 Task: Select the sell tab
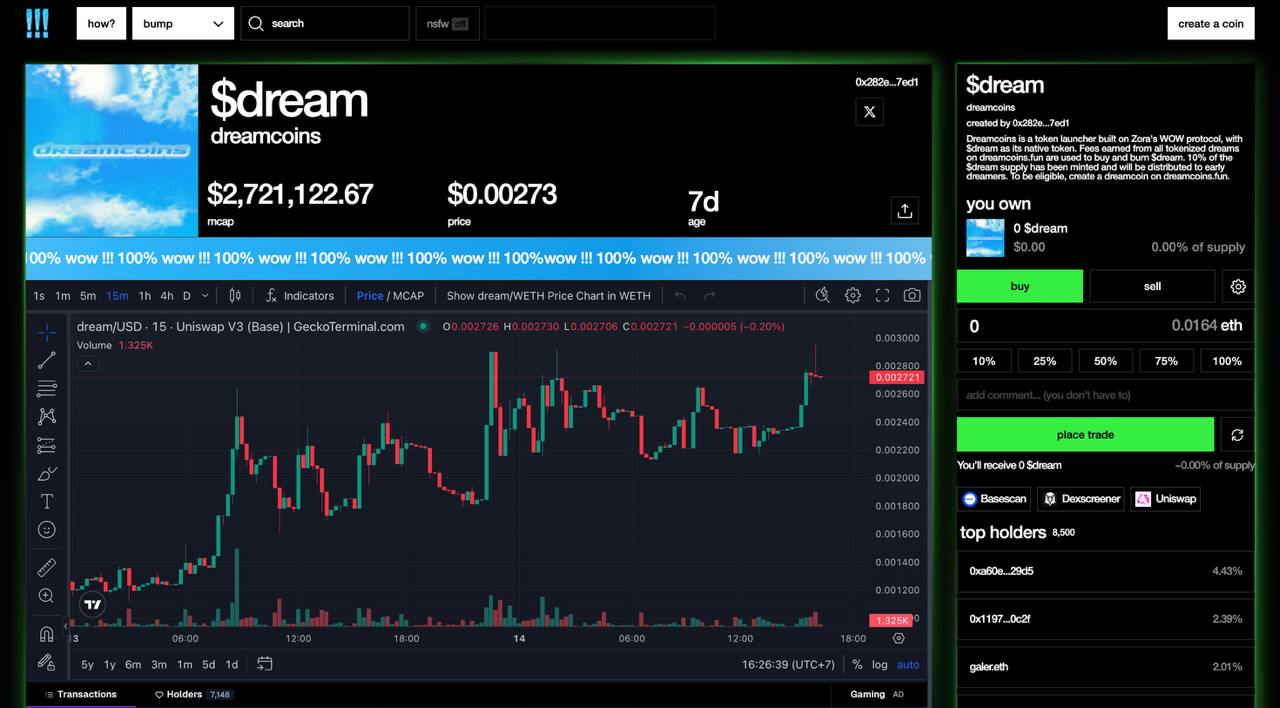pyautogui.click(x=1152, y=286)
